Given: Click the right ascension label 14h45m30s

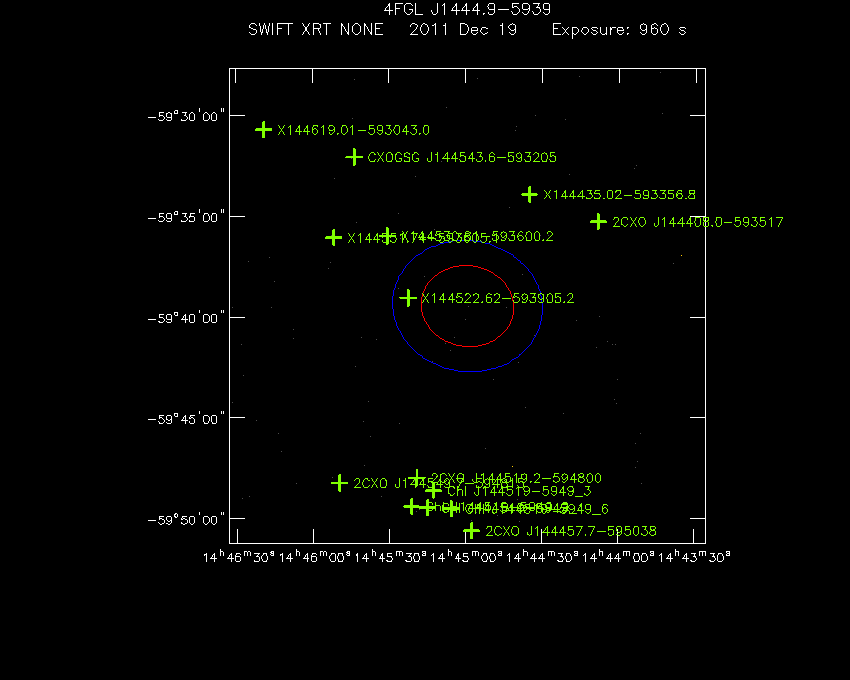Looking at the screenshot, I should coord(391,557).
